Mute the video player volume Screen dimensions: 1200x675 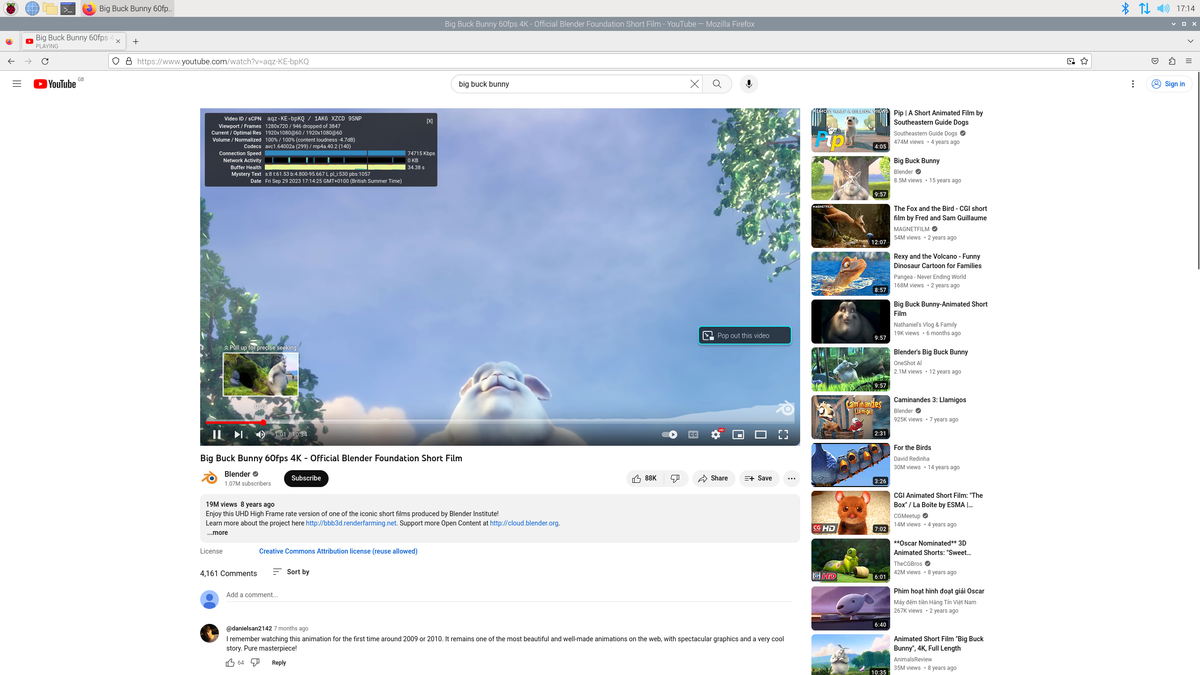pos(261,434)
